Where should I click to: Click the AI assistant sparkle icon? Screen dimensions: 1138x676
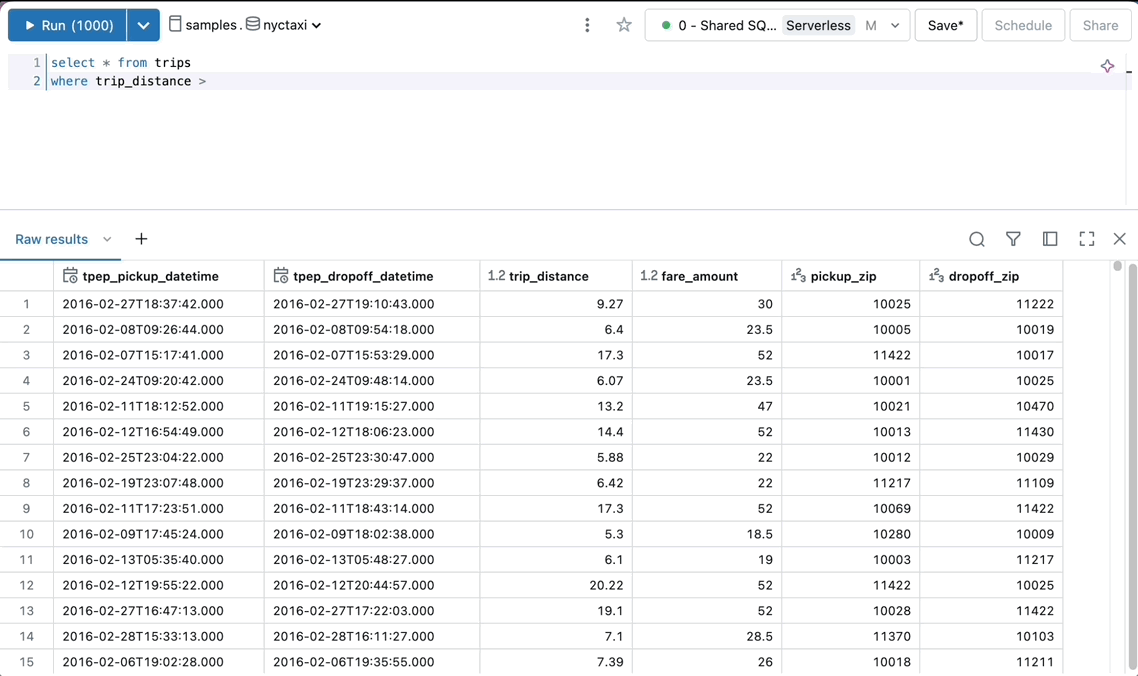pyautogui.click(x=1107, y=66)
